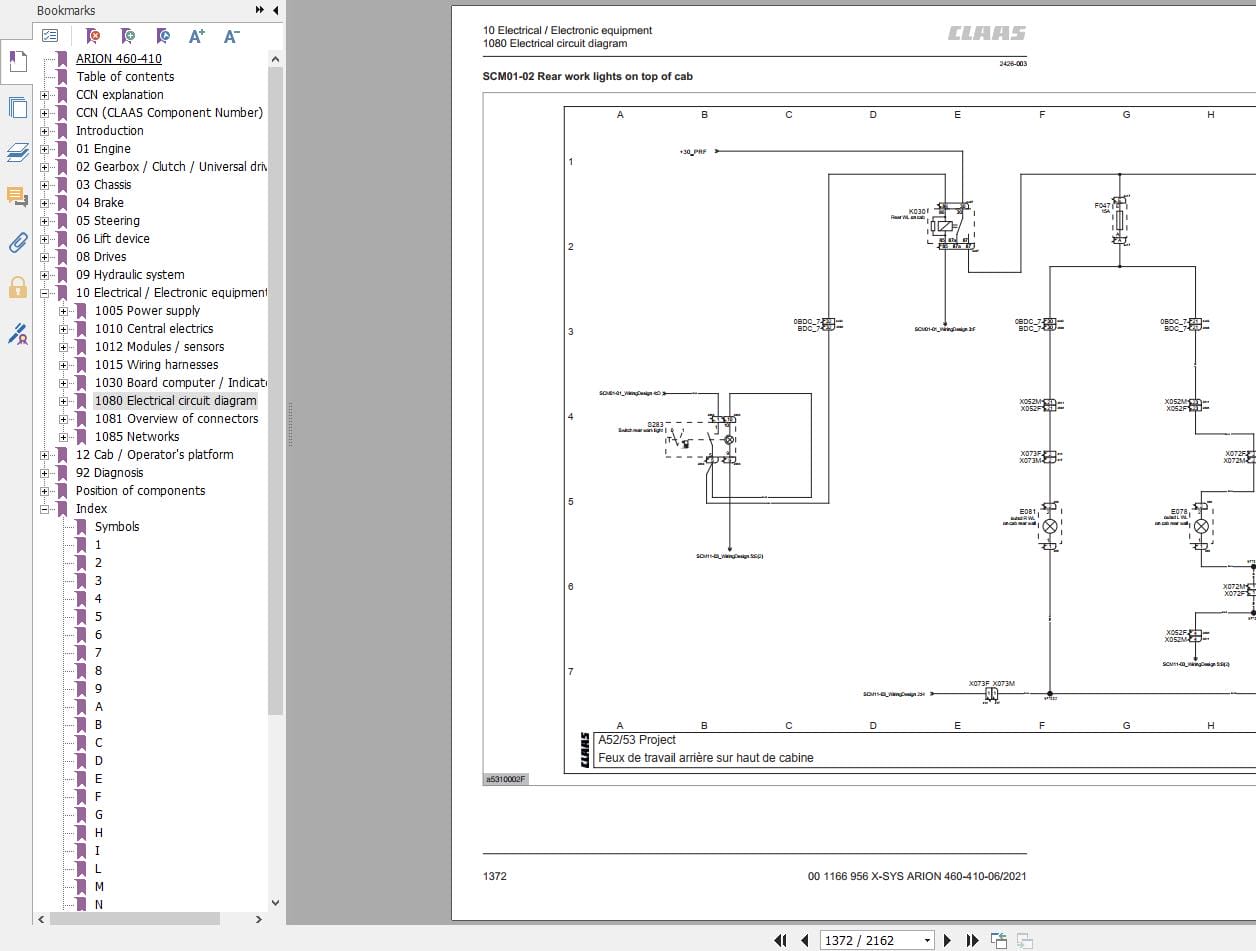Image resolution: width=1256 pixels, height=951 pixels.
Task: Increase bookmark font size
Action: tap(197, 36)
